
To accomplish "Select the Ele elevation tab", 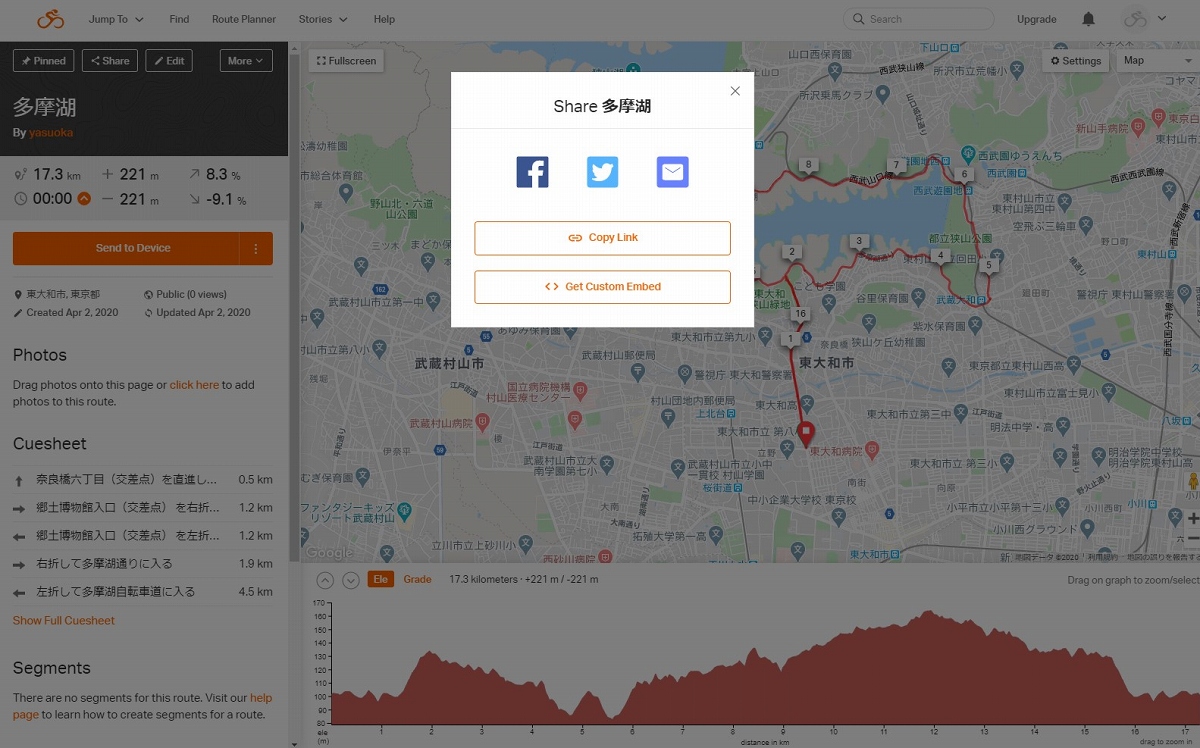I will click(380, 580).
